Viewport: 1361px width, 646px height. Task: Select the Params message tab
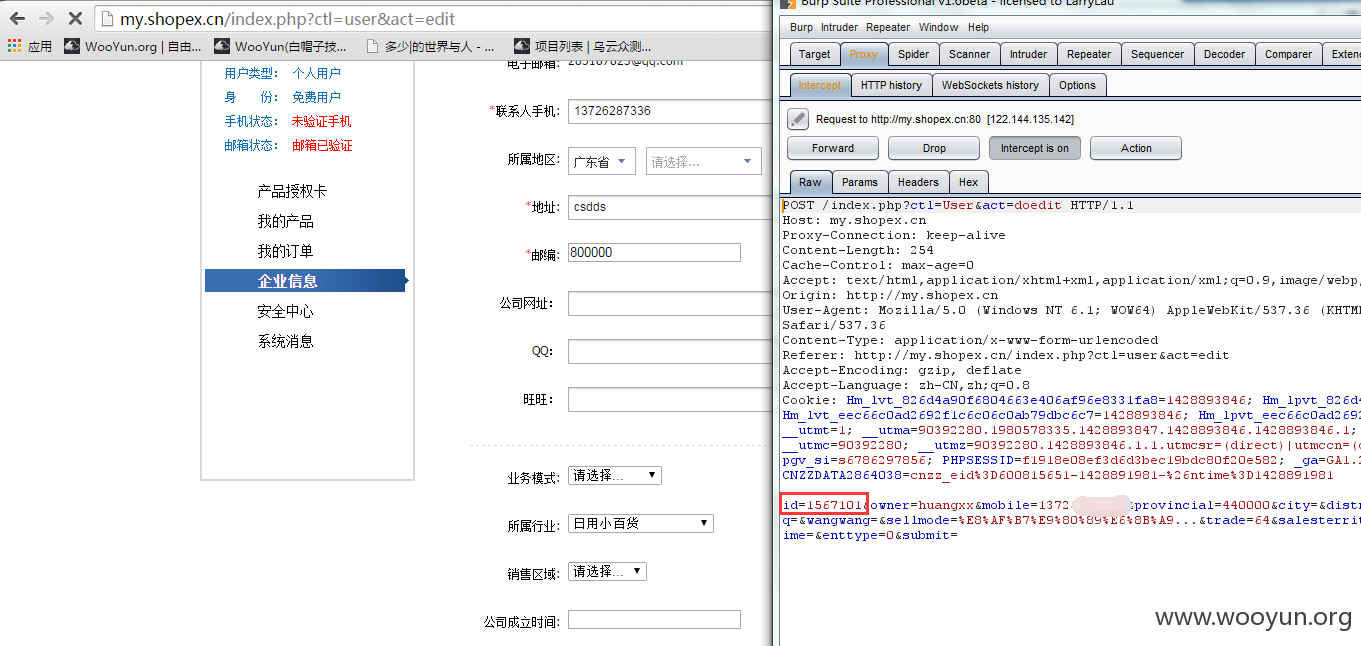pos(859,182)
